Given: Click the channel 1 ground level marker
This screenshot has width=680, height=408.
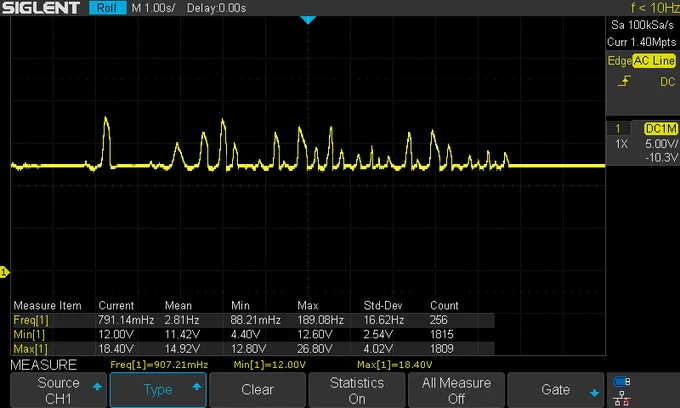Looking at the screenshot, I should click(4, 272).
